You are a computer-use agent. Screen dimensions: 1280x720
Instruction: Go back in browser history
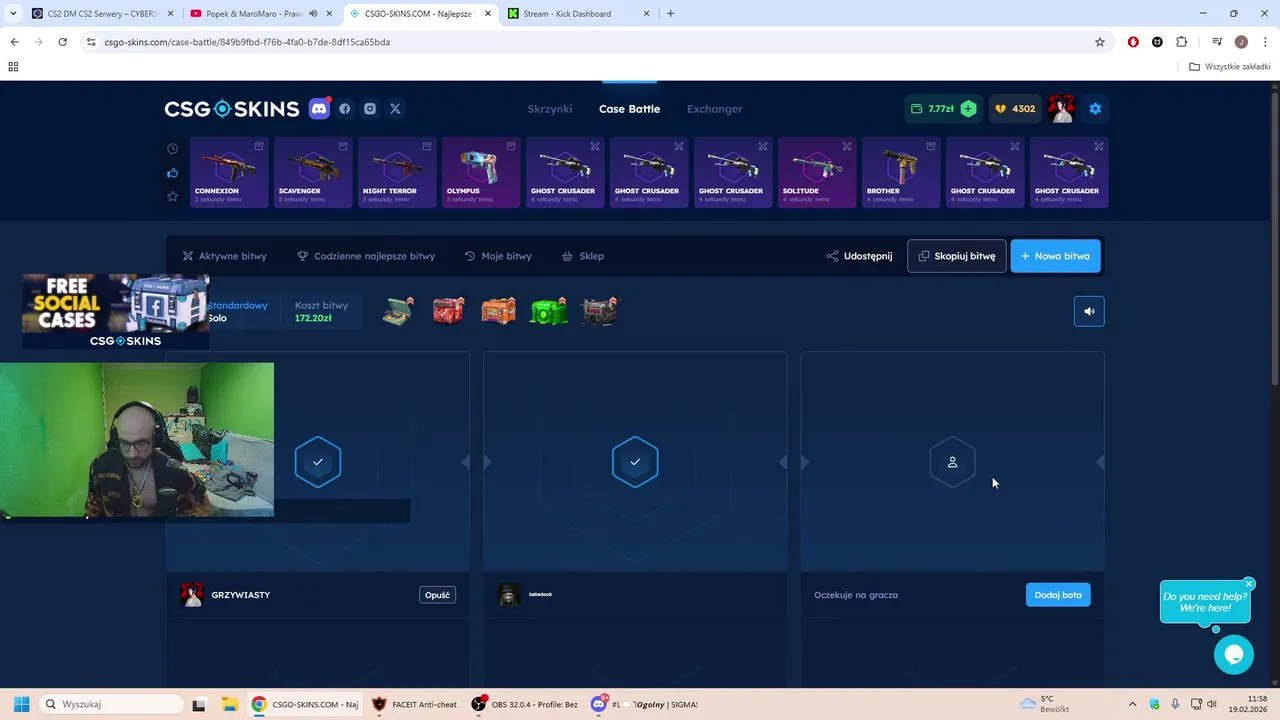(x=14, y=42)
